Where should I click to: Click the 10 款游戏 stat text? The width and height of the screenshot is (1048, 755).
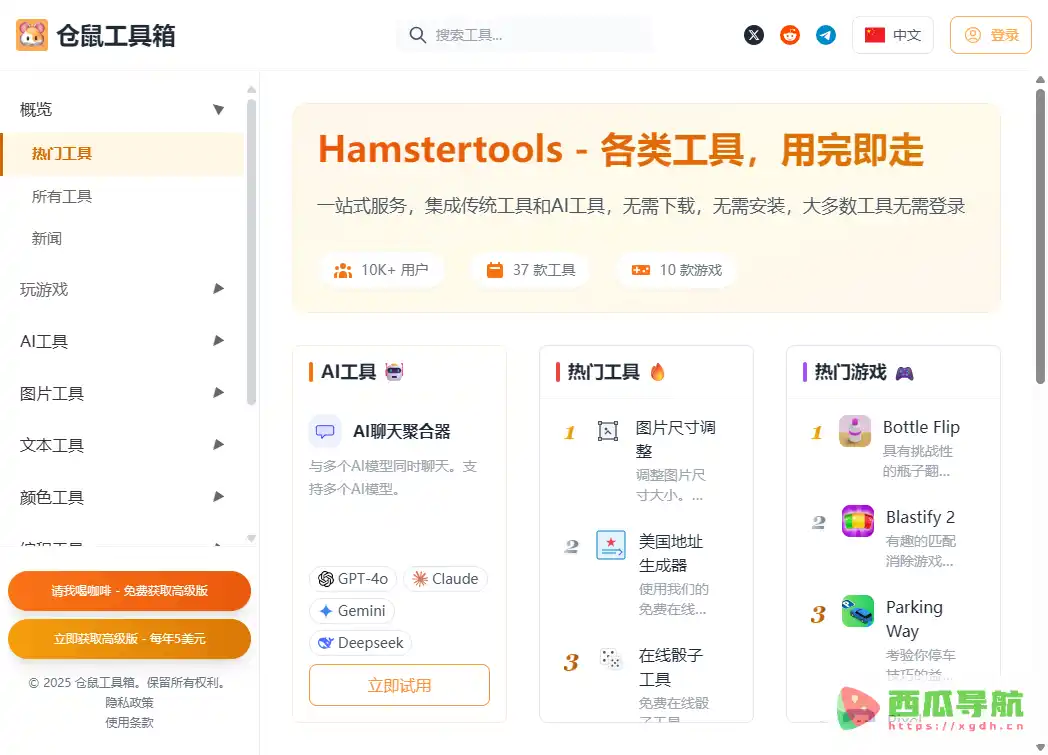[x=691, y=270]
